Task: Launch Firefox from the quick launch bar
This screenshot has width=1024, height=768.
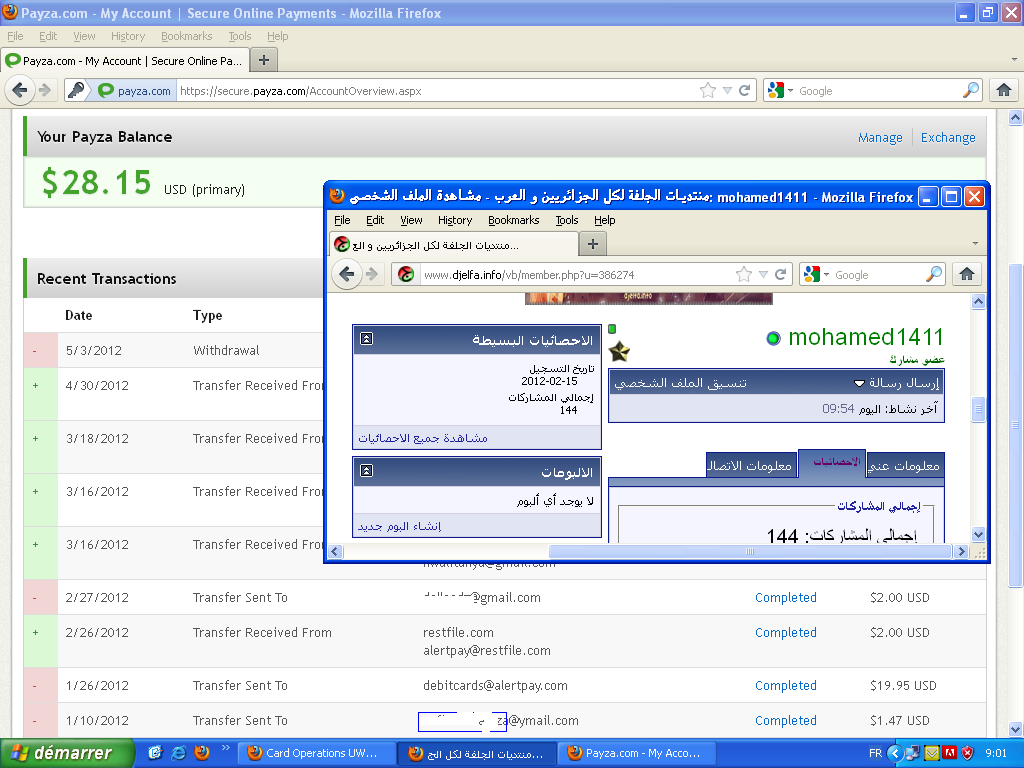Action: point(202,753)
